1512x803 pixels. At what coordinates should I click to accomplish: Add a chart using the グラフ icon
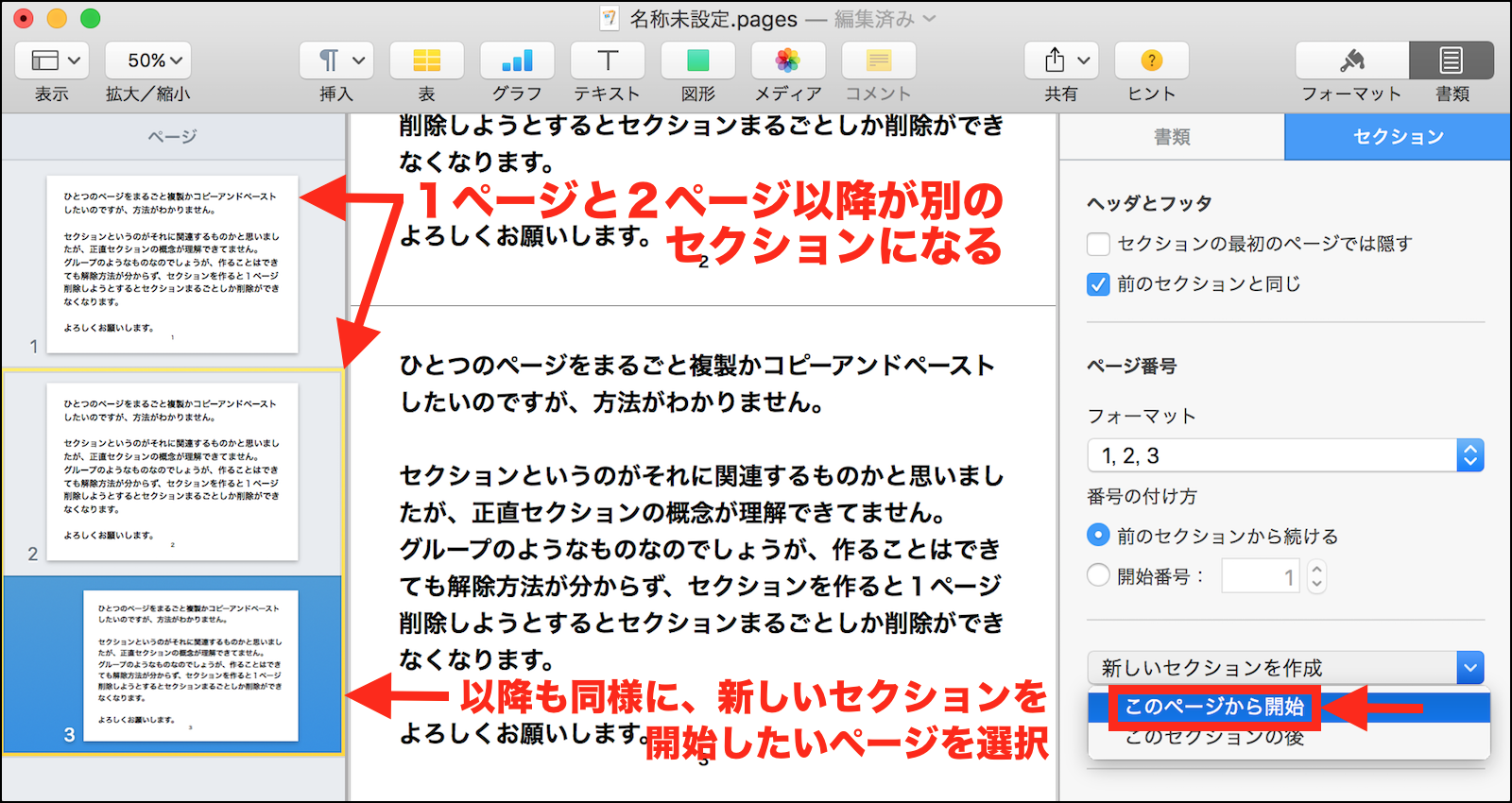517,60
